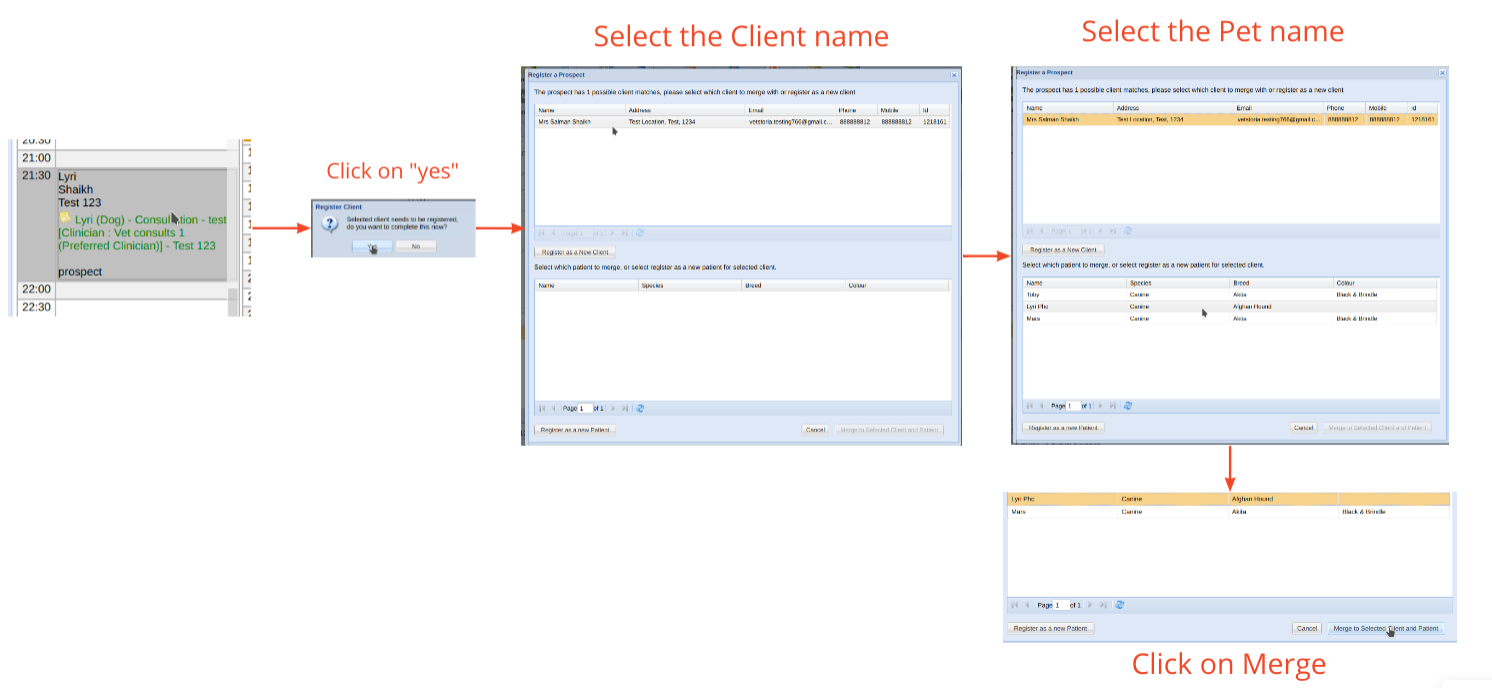Image resolution: width=1492 pixels, height=688 pixels.
Task: Click the pager refresh icon in the Merge step
Action: (1120, 605)
